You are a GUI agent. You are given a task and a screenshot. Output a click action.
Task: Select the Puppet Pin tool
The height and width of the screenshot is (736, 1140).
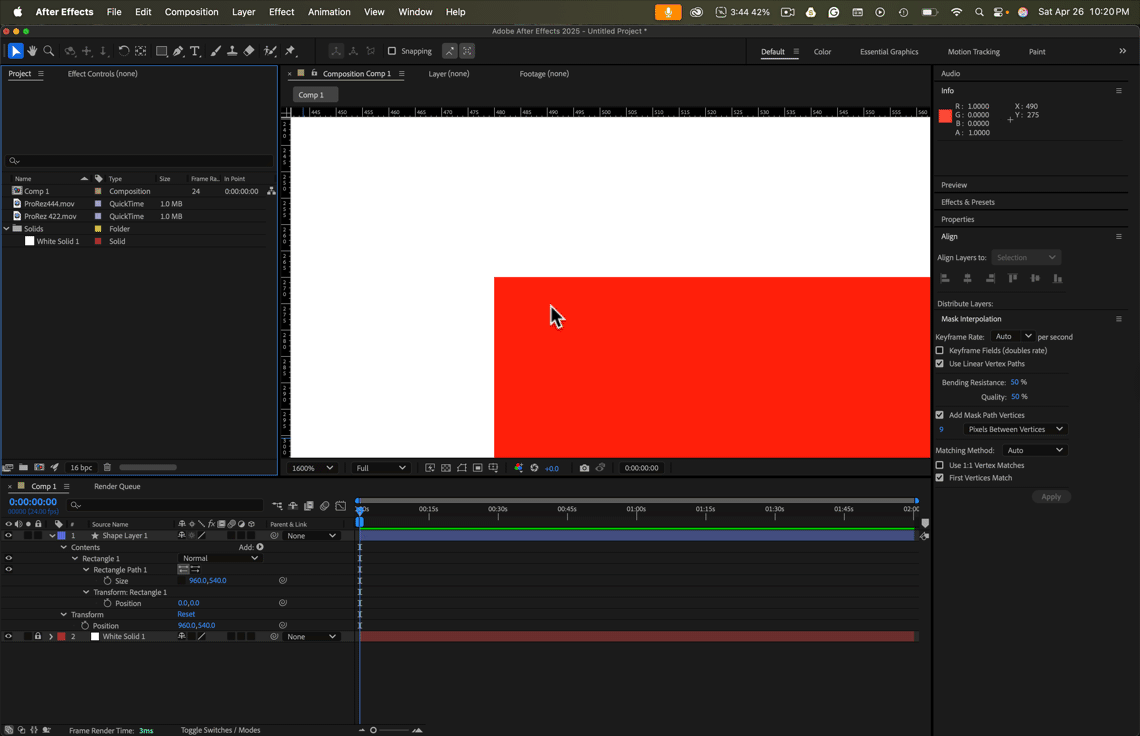290,51
